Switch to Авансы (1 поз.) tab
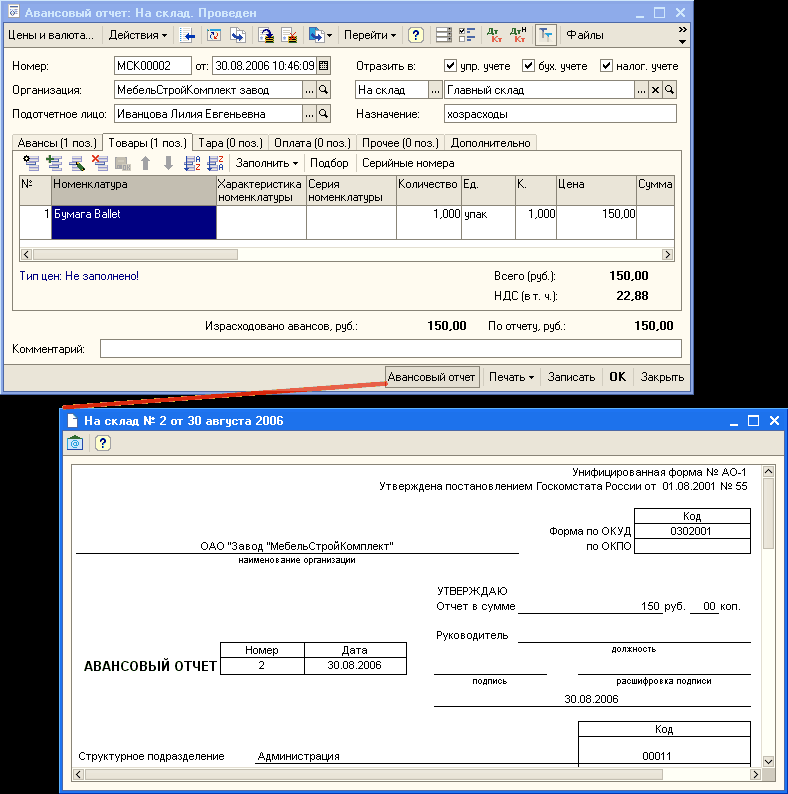This screenshot has height=794, width=788. 57,143
